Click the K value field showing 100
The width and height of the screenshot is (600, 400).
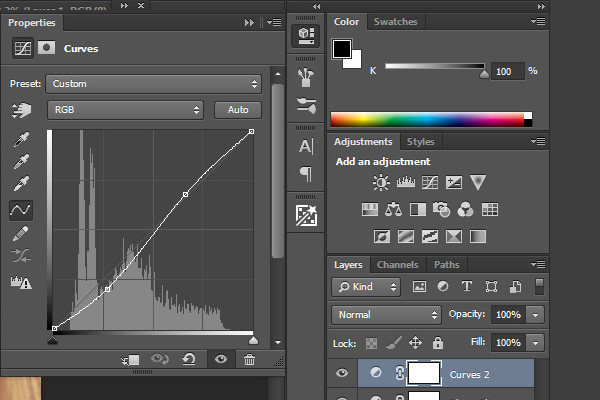507,72
